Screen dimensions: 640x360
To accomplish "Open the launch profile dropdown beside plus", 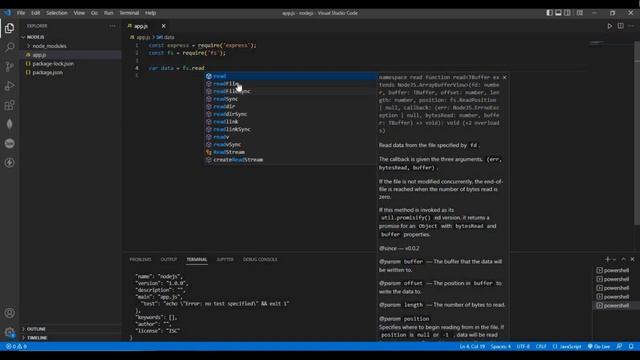I will click(x=614, y=259).
